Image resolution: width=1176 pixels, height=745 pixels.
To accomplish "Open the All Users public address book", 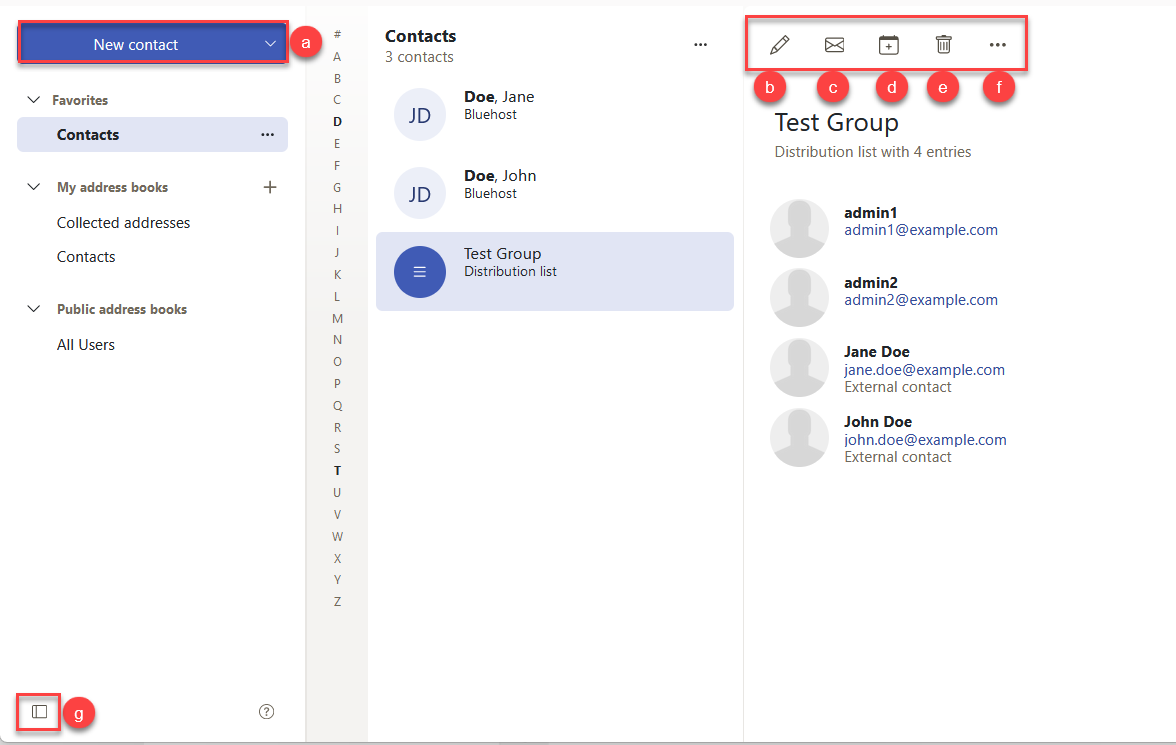I will tap(85, 344).
